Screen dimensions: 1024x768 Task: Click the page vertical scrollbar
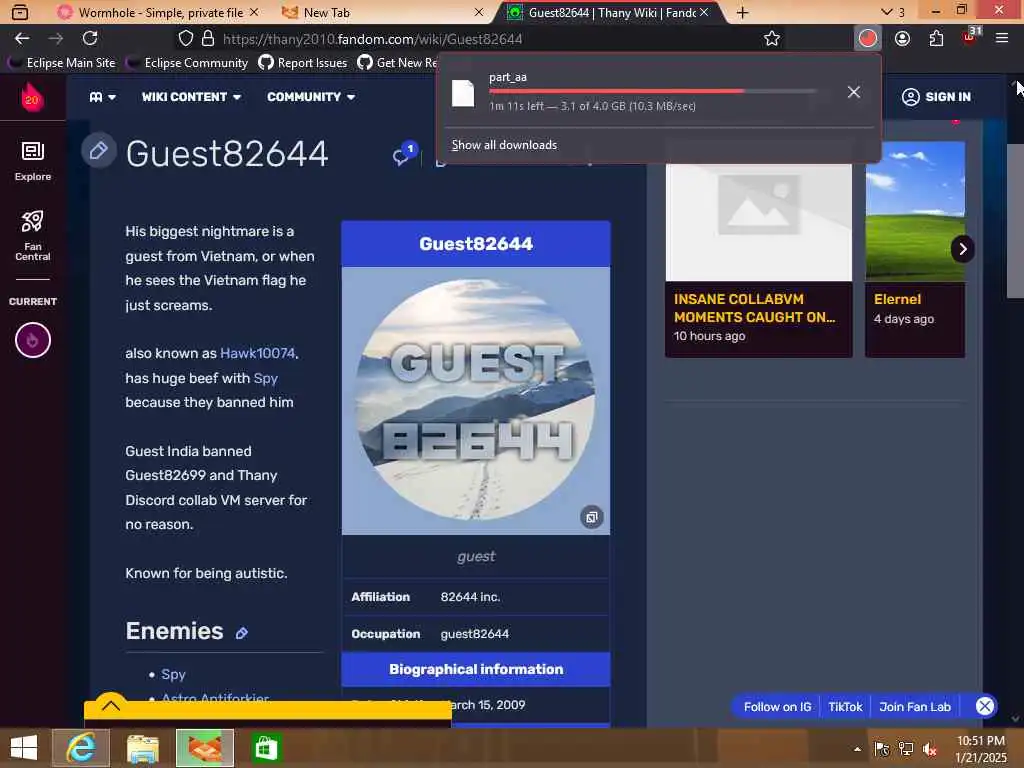(1015, 219)
